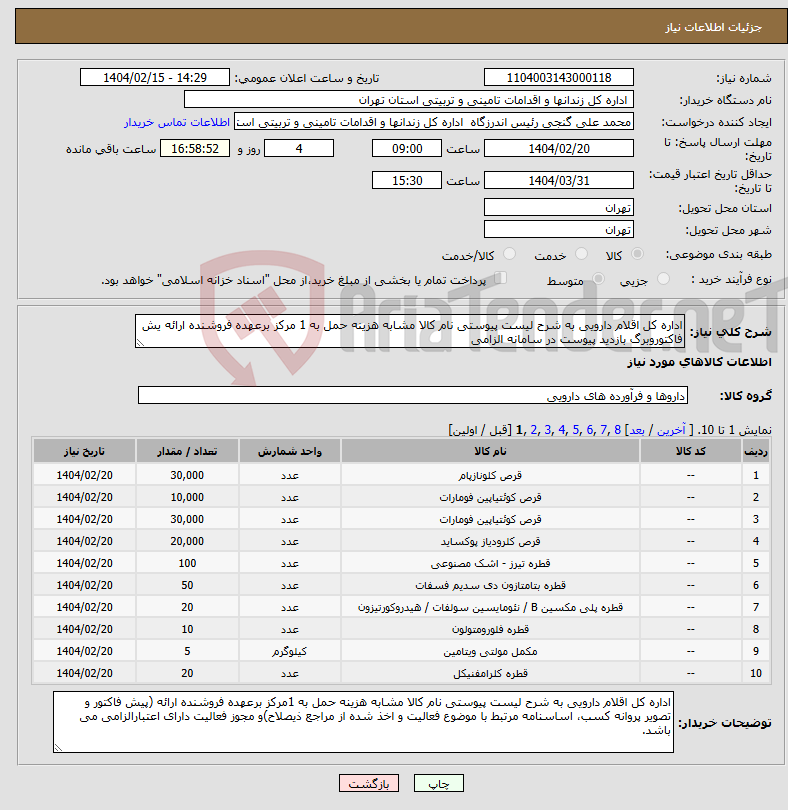Click the buyer notes text area
Image resolution: width=788 pixels, height=810 pixels.
coord(363,722)
